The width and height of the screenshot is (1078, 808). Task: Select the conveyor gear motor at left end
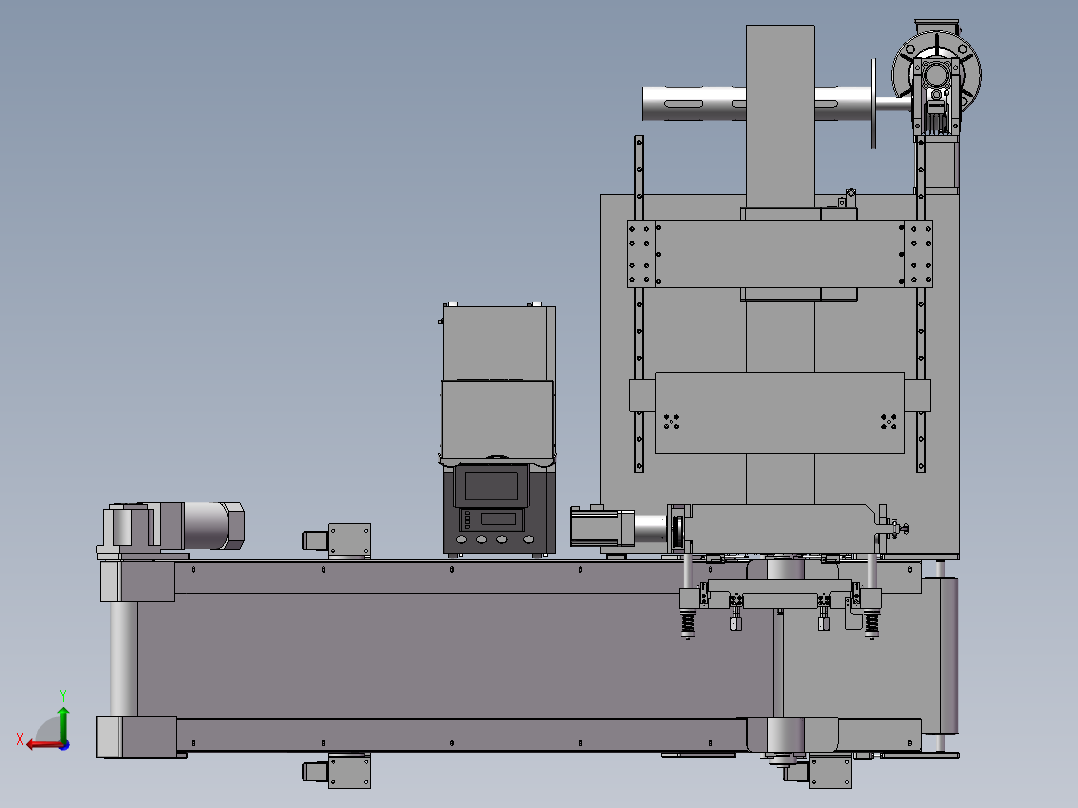[172, 529]
